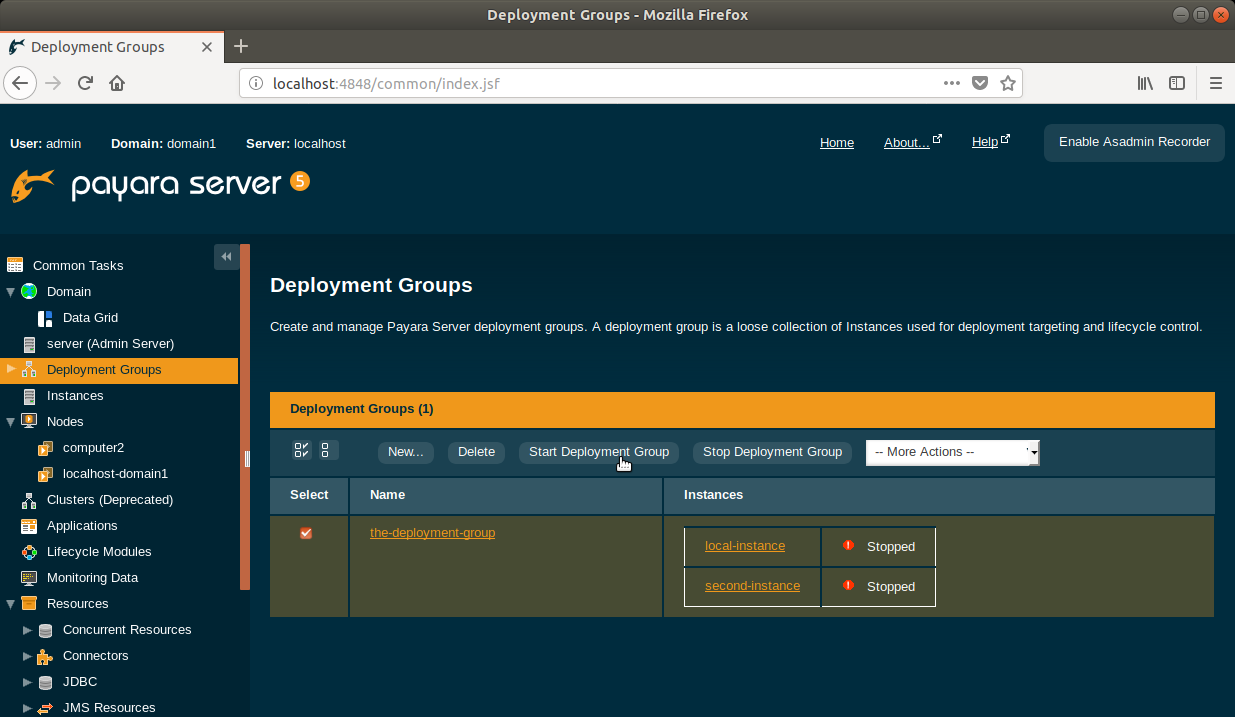This screenshot has width=1235, height=717.
Task: Select the Deployment Groups browser tab
Action: 111,46
